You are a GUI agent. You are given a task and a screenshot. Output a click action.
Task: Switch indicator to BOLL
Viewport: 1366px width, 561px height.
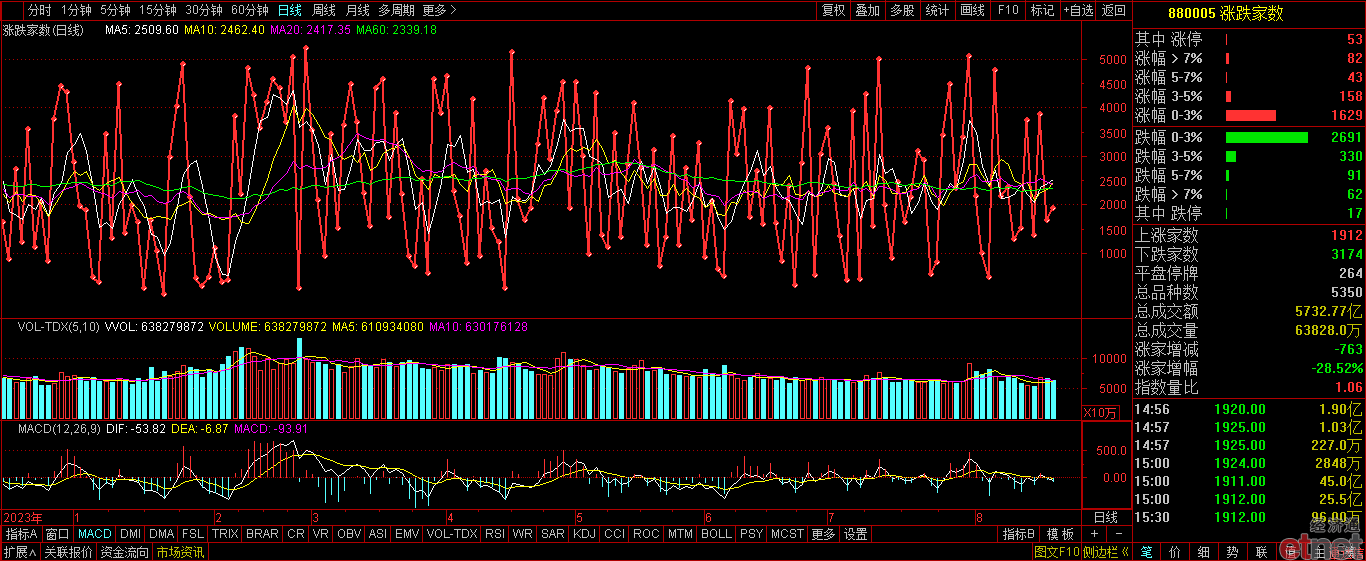tap(716, 534)
